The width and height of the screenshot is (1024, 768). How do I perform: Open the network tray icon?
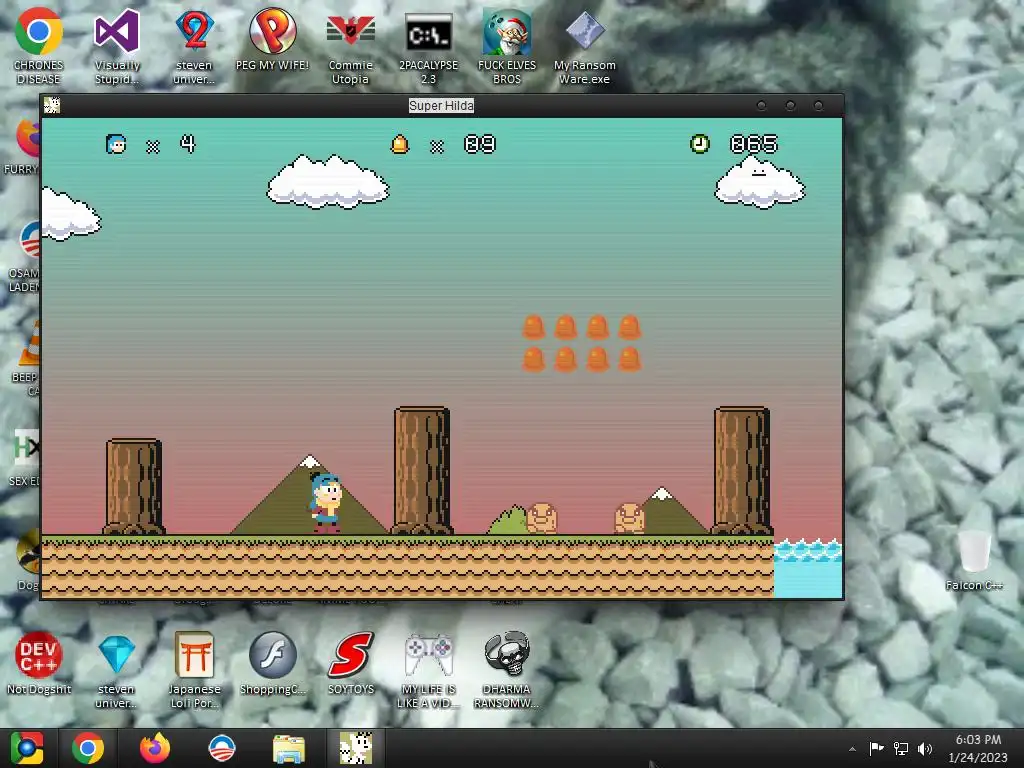[x=901, y=748]
